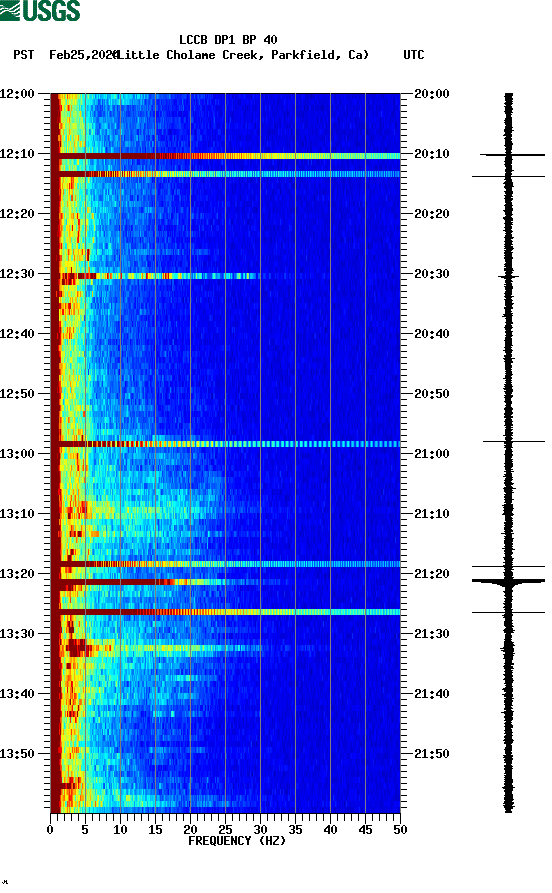
Task: Click the 30 Hz frequency axis label
Action: tap(260, 830)
